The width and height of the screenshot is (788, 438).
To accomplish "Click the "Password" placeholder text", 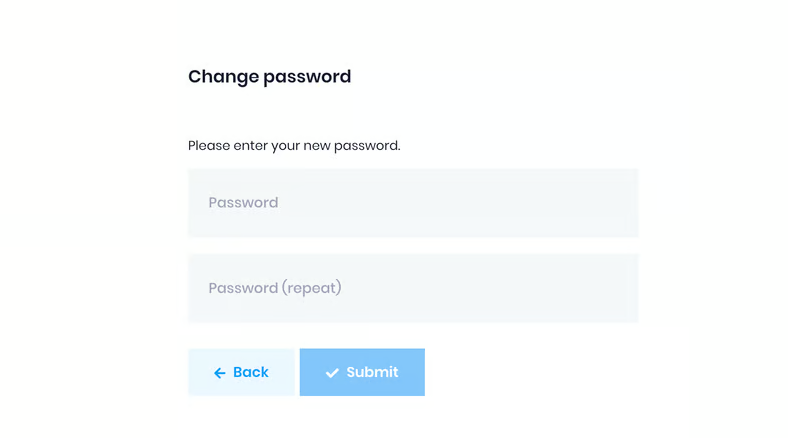I will 243,203.
